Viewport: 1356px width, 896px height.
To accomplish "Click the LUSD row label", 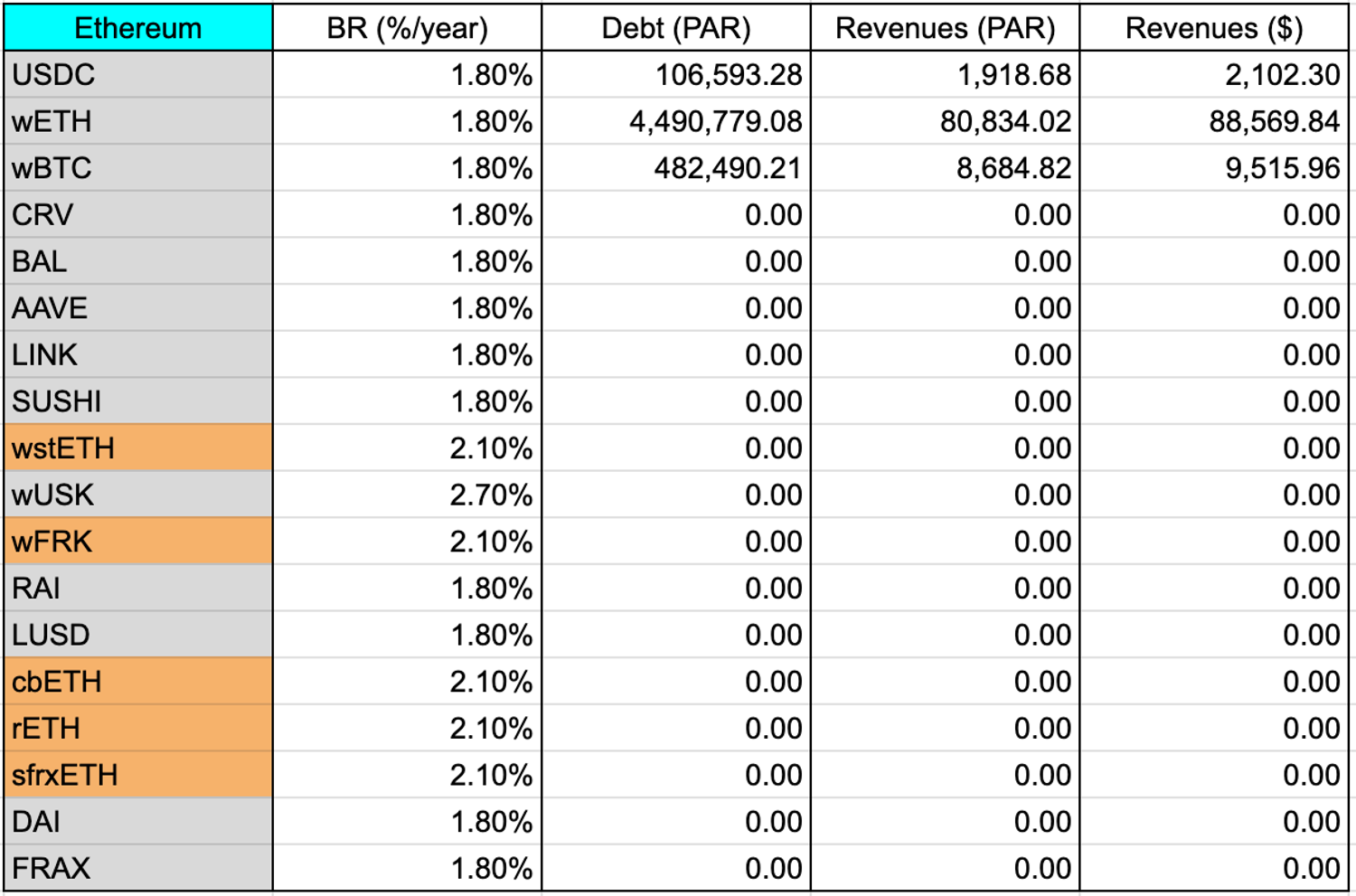I will 138,635.
